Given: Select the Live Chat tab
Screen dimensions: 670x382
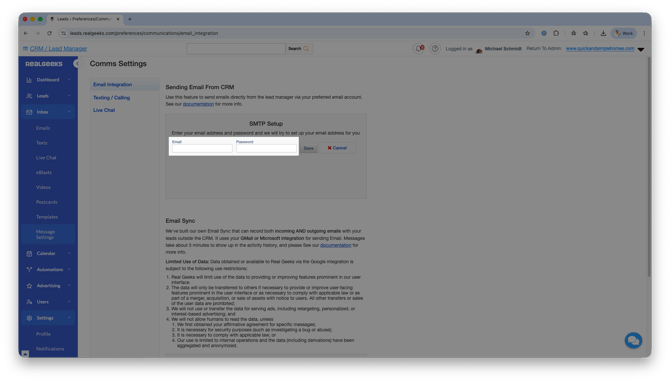Looking at the screenshot, I should 104,110.
